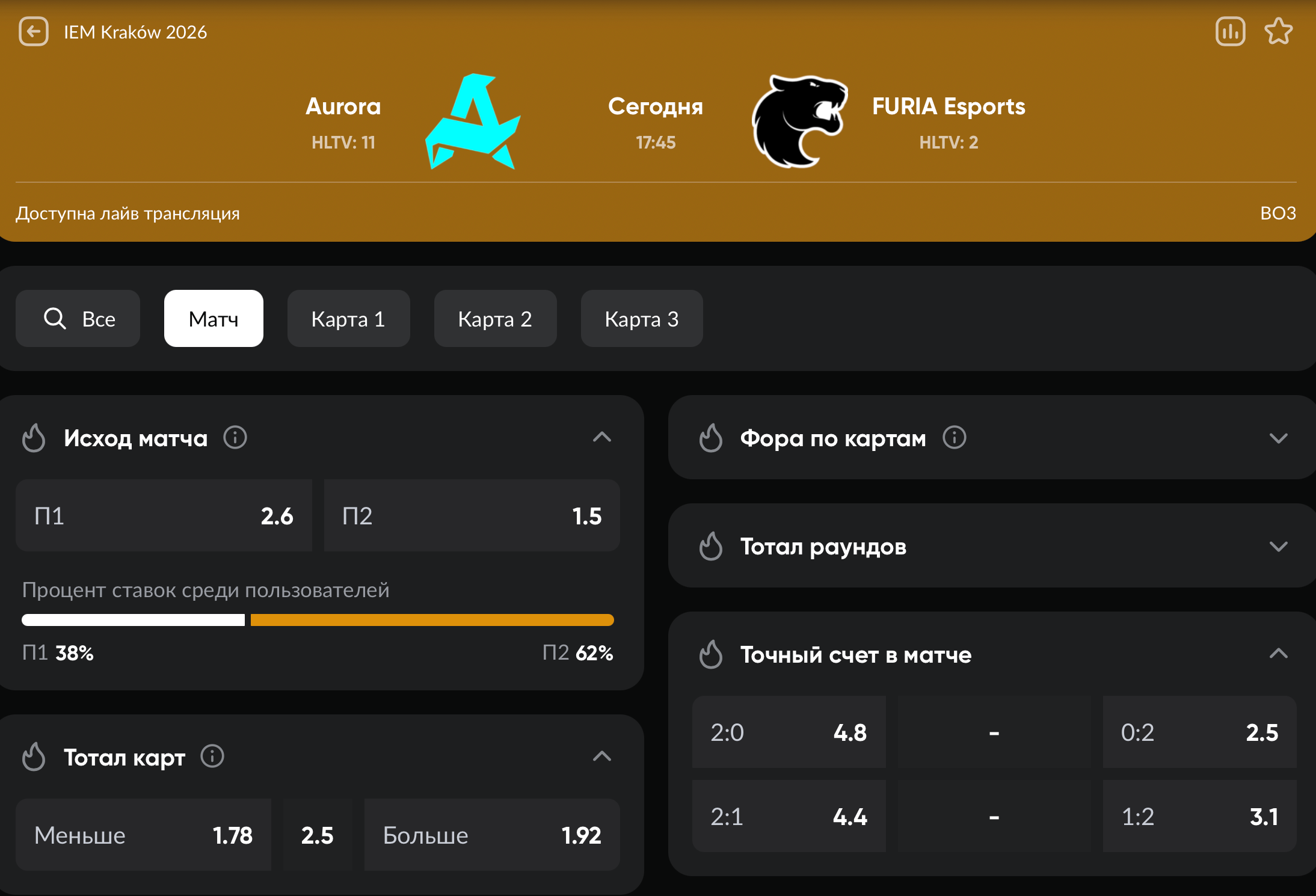1316x896 pixels.
Task: Collapse the Точный счет в матче section
Action: pyautogui.click(x=1278, y=654)
